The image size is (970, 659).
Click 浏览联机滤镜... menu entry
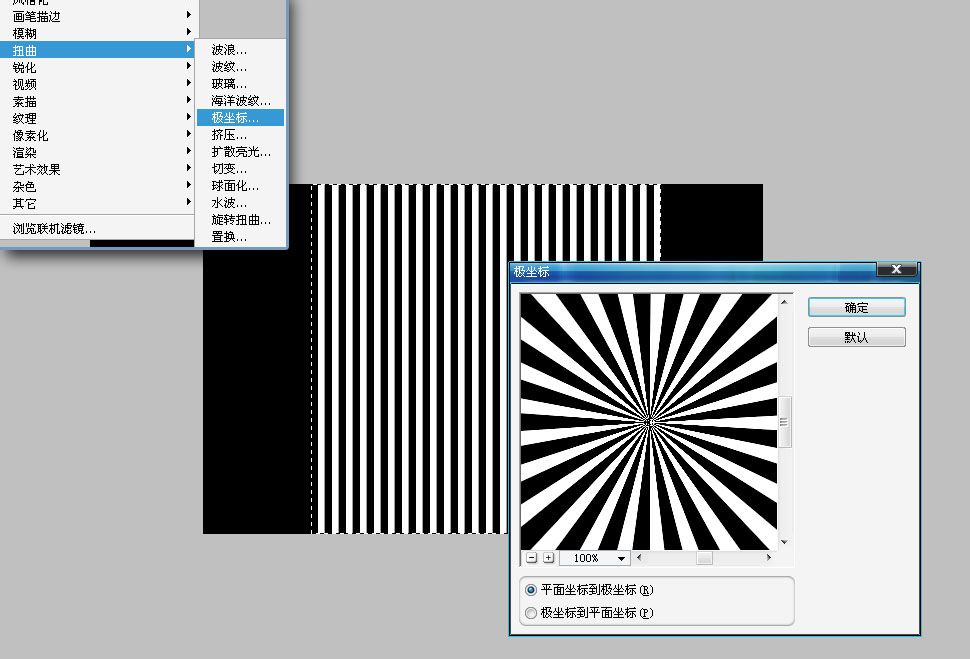click(x=98, y=228)
